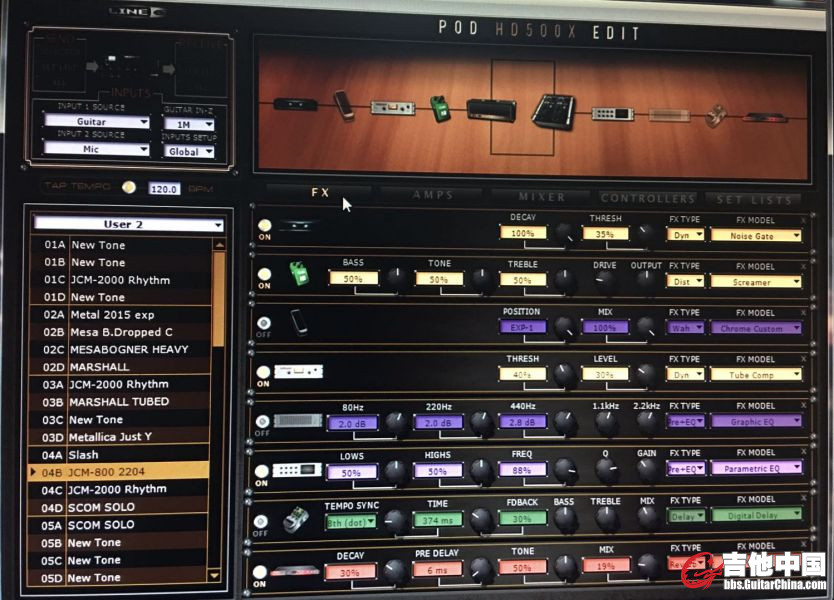This screenshot has width=834, height=600.
Task: Select the reverb unit in signal chain
Action: (765, 118)
